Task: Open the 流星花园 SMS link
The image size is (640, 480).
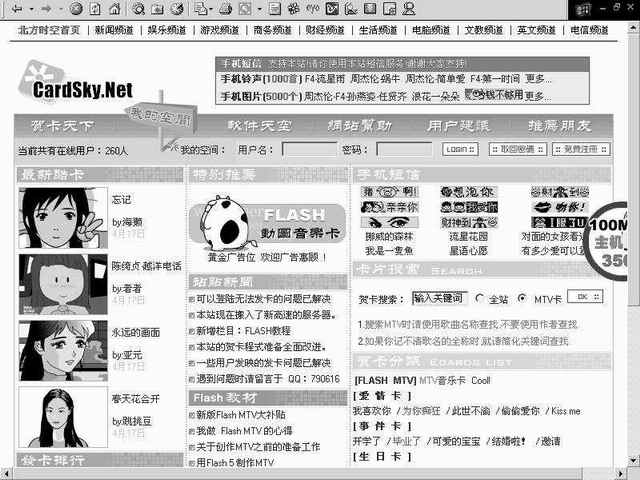Action: (x=468, y=236)
